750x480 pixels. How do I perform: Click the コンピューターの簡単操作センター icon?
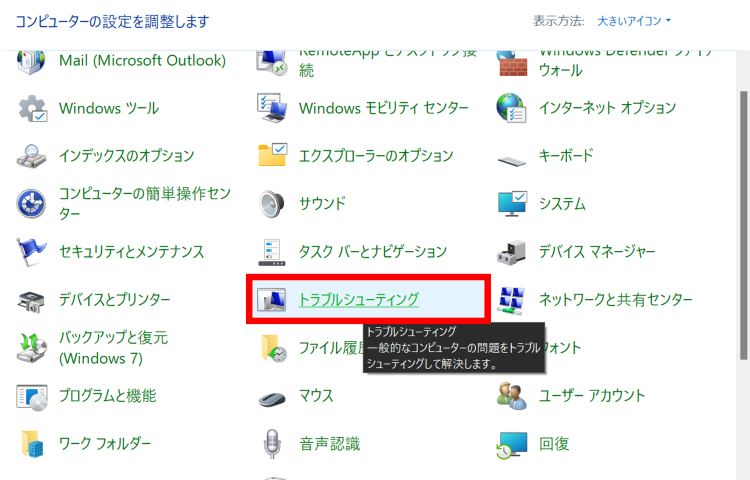(32, 204)
